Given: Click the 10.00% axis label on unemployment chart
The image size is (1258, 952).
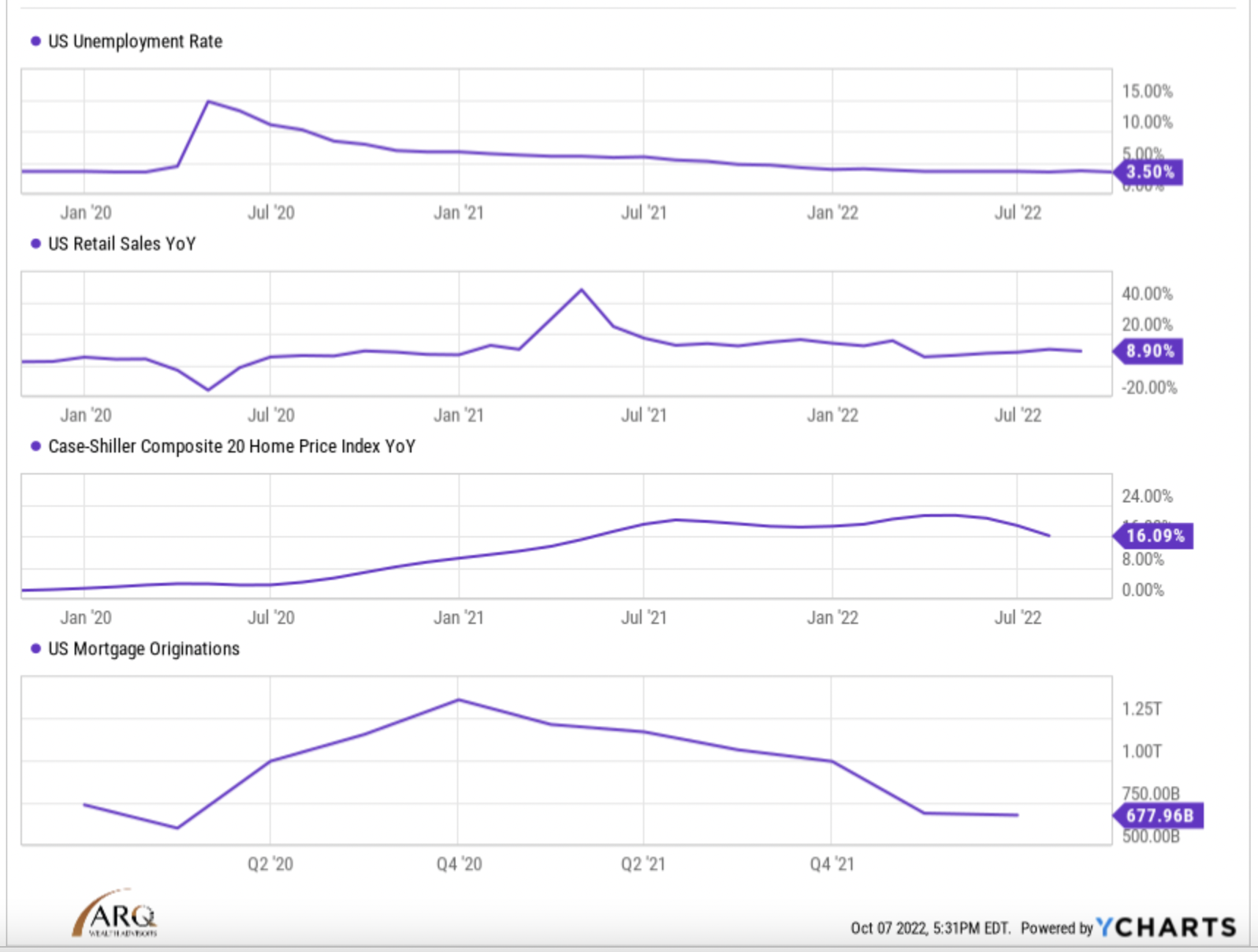Looking at the screenshot, I should pos(1147,122).
